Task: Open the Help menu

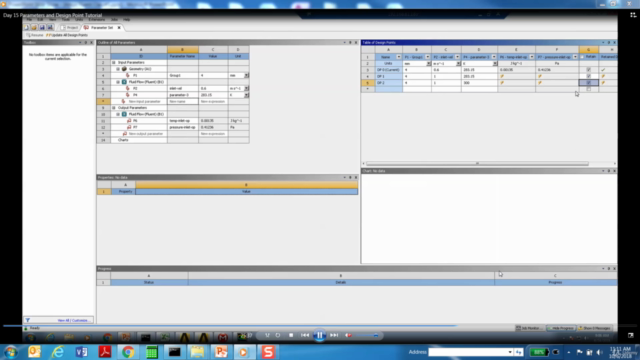Action: pyautogui.click(x=127, y=20)
